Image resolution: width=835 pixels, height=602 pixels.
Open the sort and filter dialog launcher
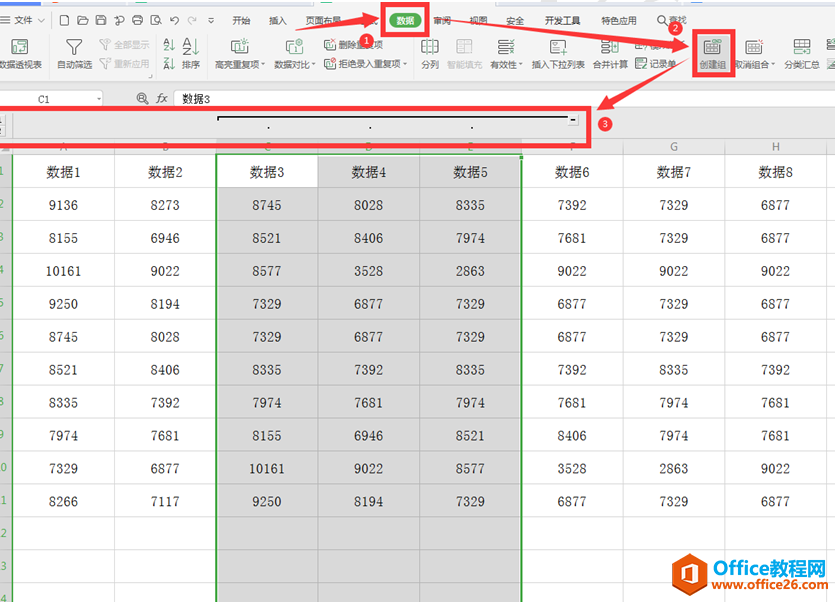151,76
